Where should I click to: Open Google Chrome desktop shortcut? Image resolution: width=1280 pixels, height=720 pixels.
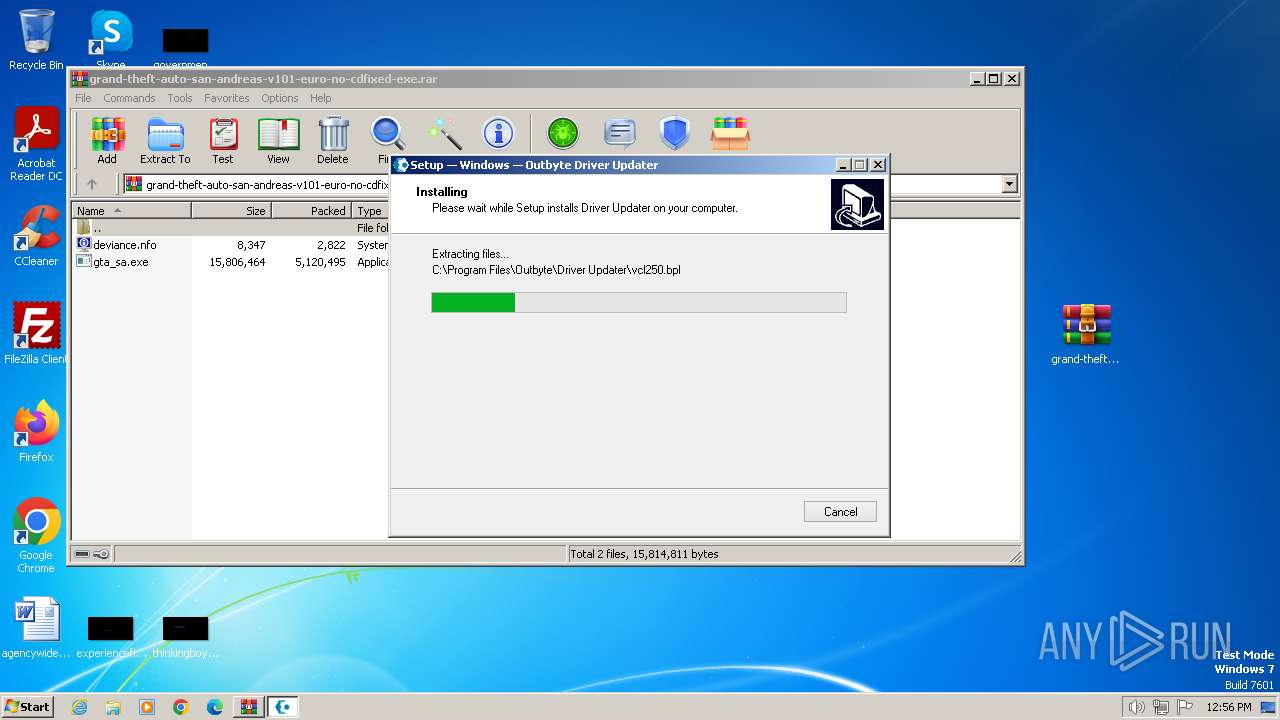pyautogui.click(x=36, y=536)
